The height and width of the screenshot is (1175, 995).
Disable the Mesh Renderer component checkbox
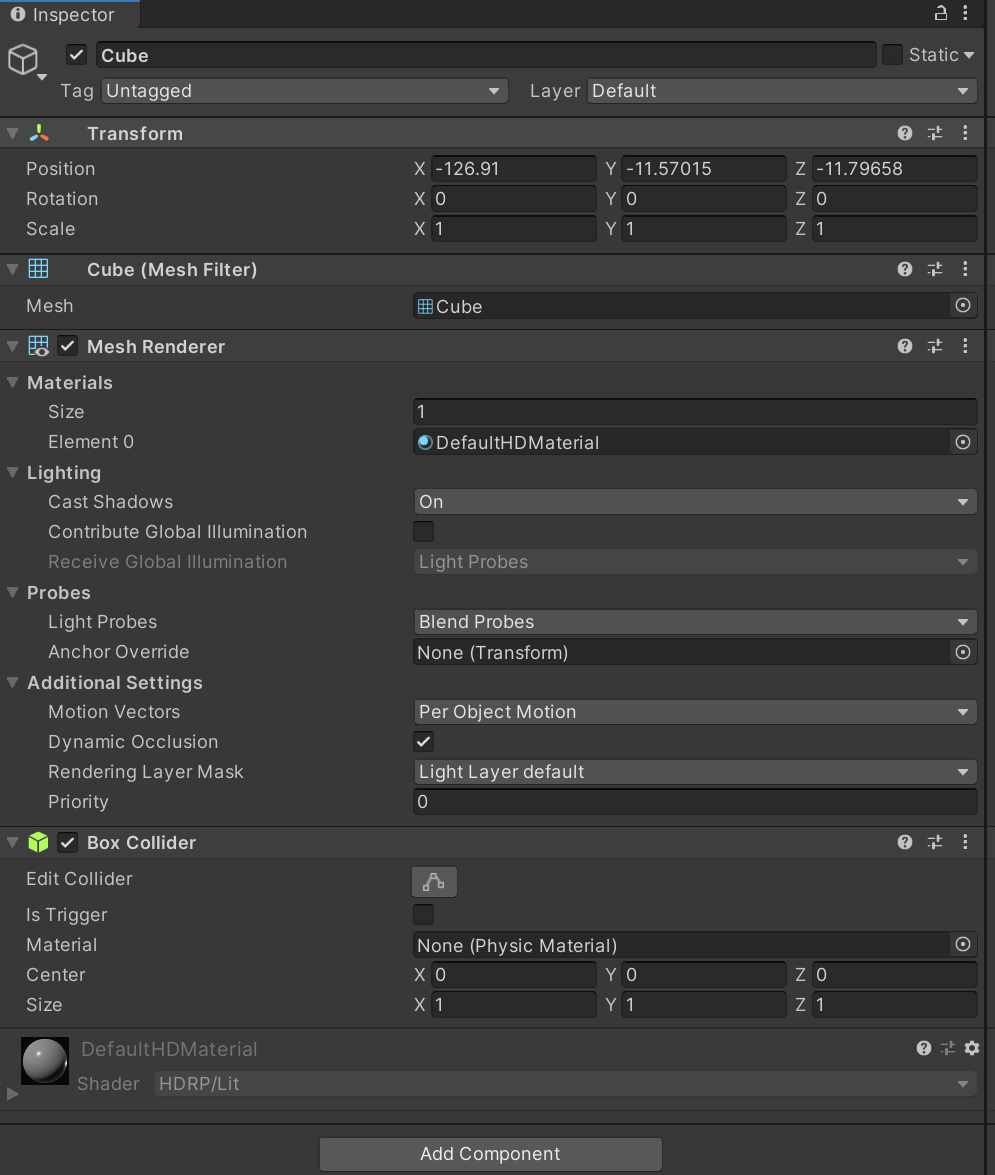[x=67, y=346]
